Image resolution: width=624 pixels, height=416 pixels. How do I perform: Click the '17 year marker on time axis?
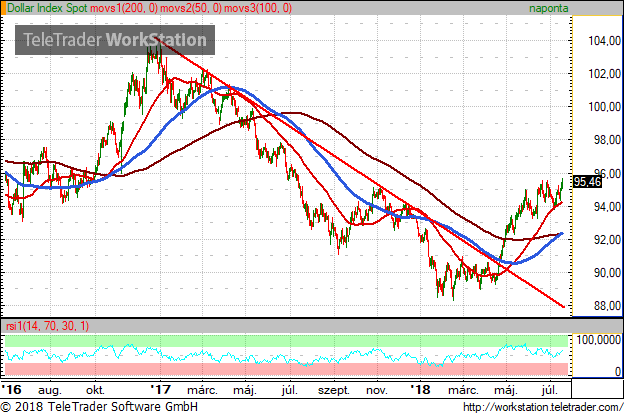161,389
